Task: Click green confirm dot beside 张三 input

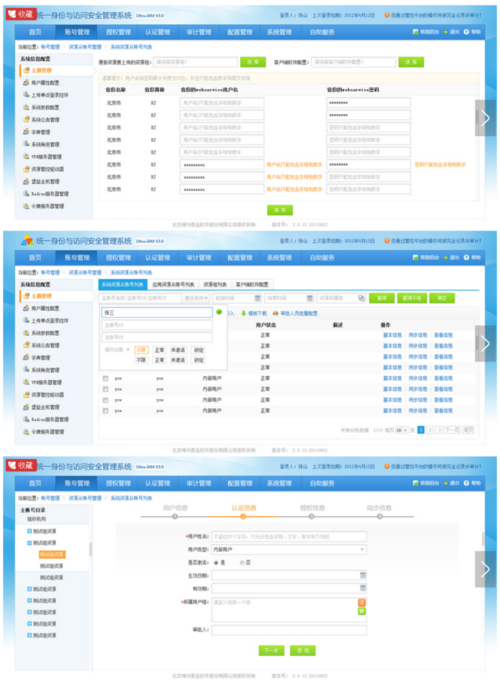Action: click(x=219, y=312)
